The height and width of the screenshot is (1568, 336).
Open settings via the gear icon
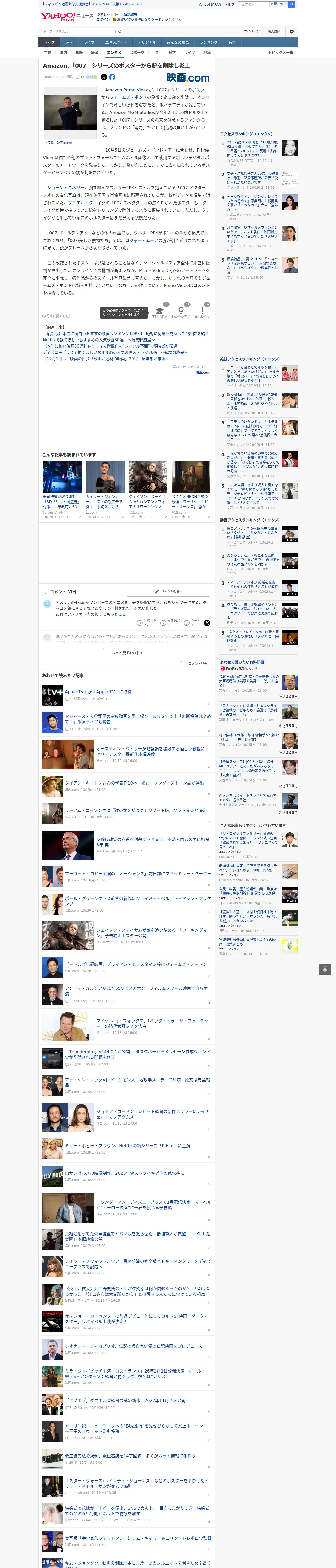(x=292, y=32)
